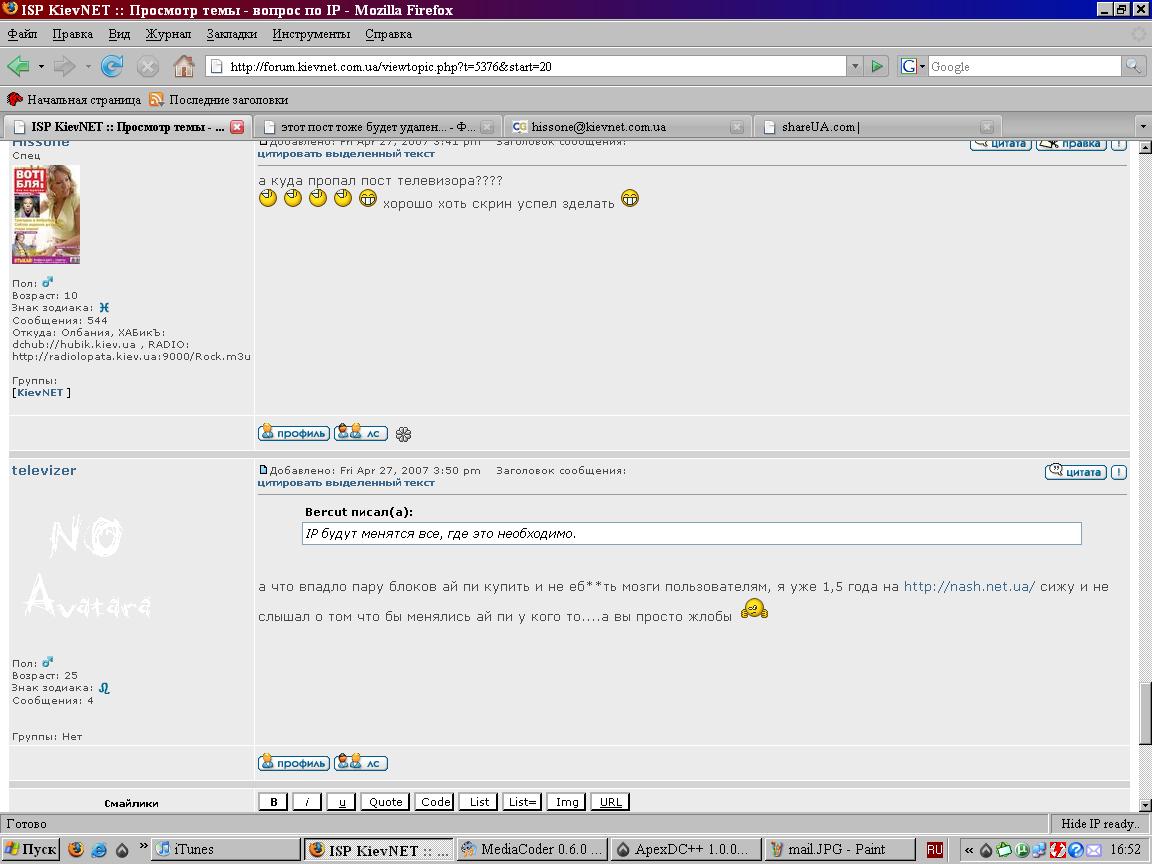Click the Firefox Back arrow button
This screenshot has height=864, width=1152.
(18, 67)
